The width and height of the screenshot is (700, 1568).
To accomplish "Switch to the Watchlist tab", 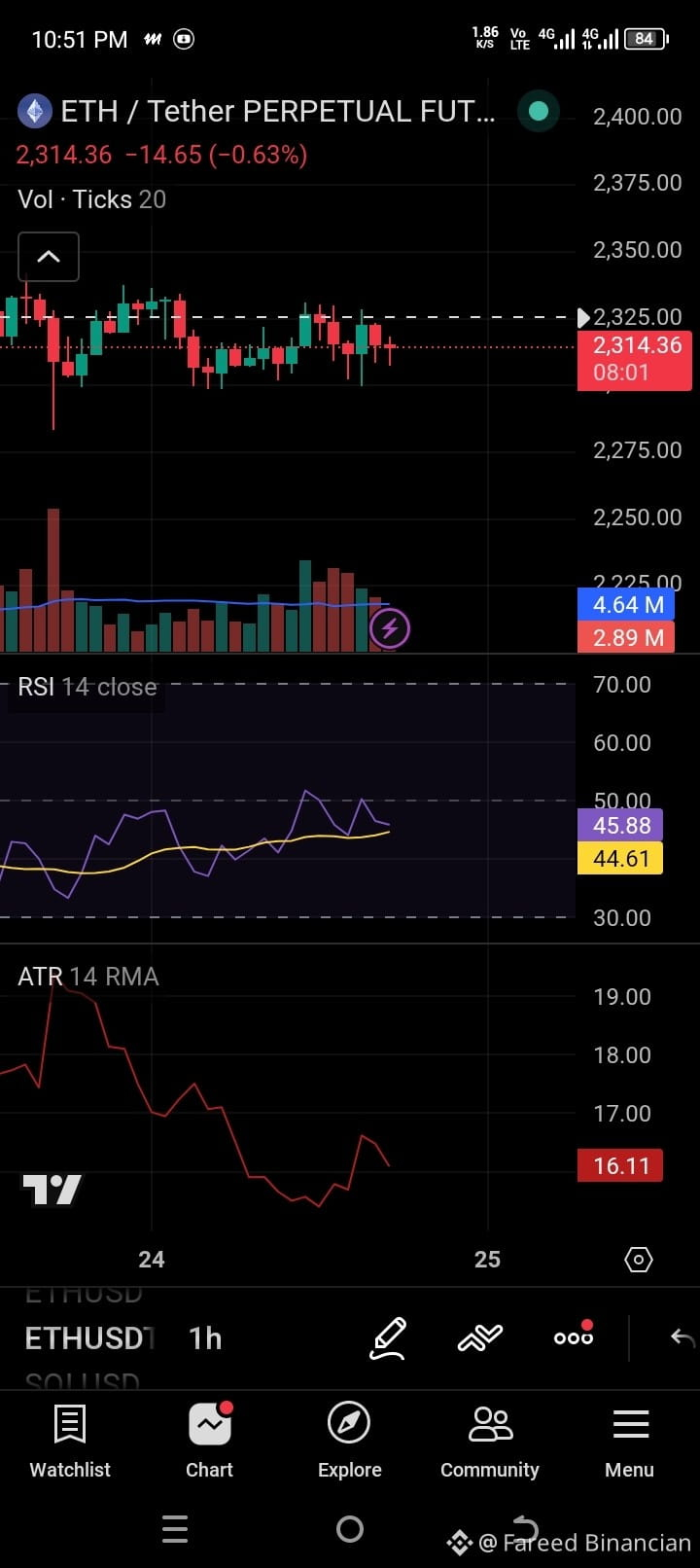I will point(70,1442).
